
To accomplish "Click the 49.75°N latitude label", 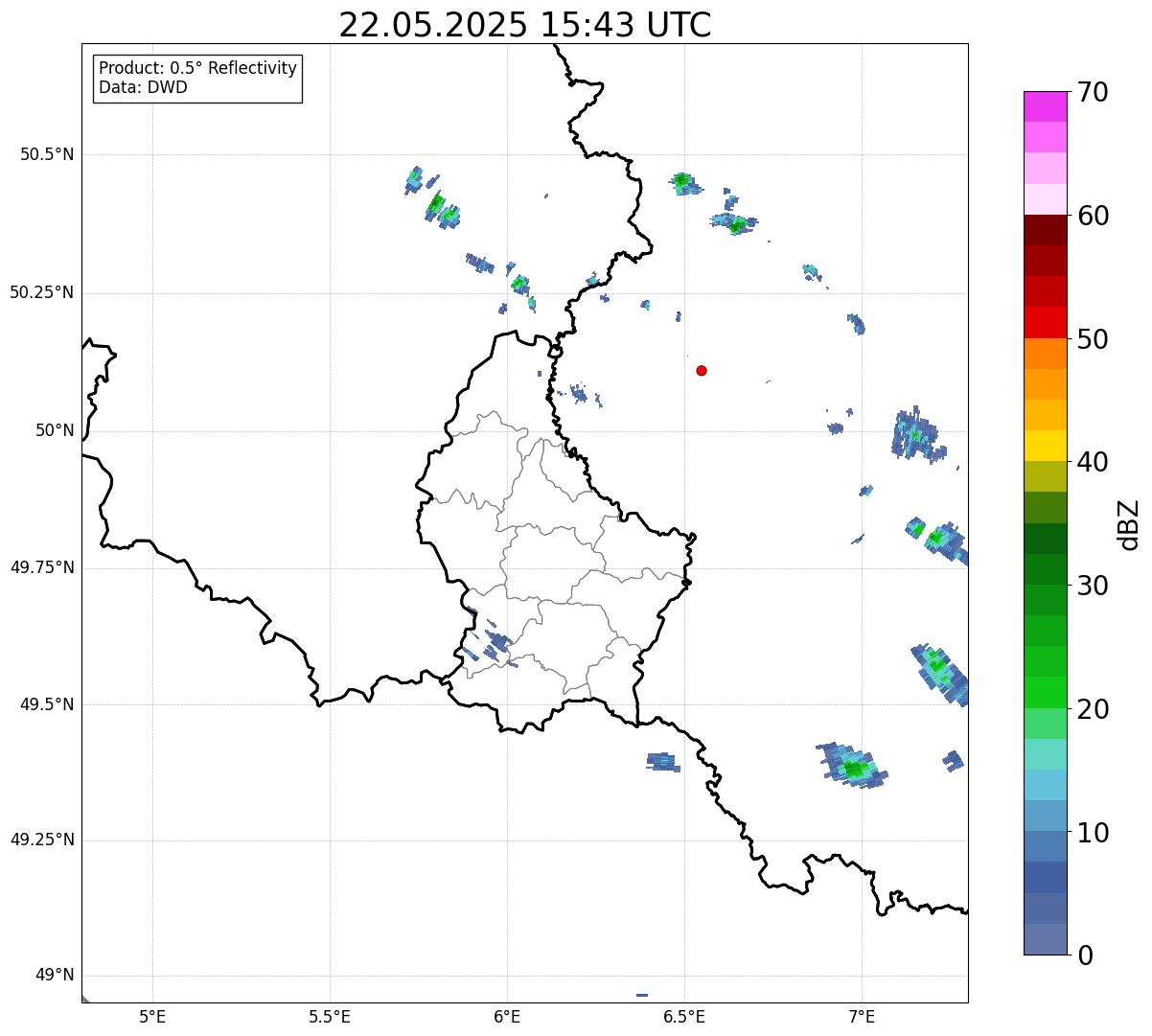I will (x=41, y=567).
